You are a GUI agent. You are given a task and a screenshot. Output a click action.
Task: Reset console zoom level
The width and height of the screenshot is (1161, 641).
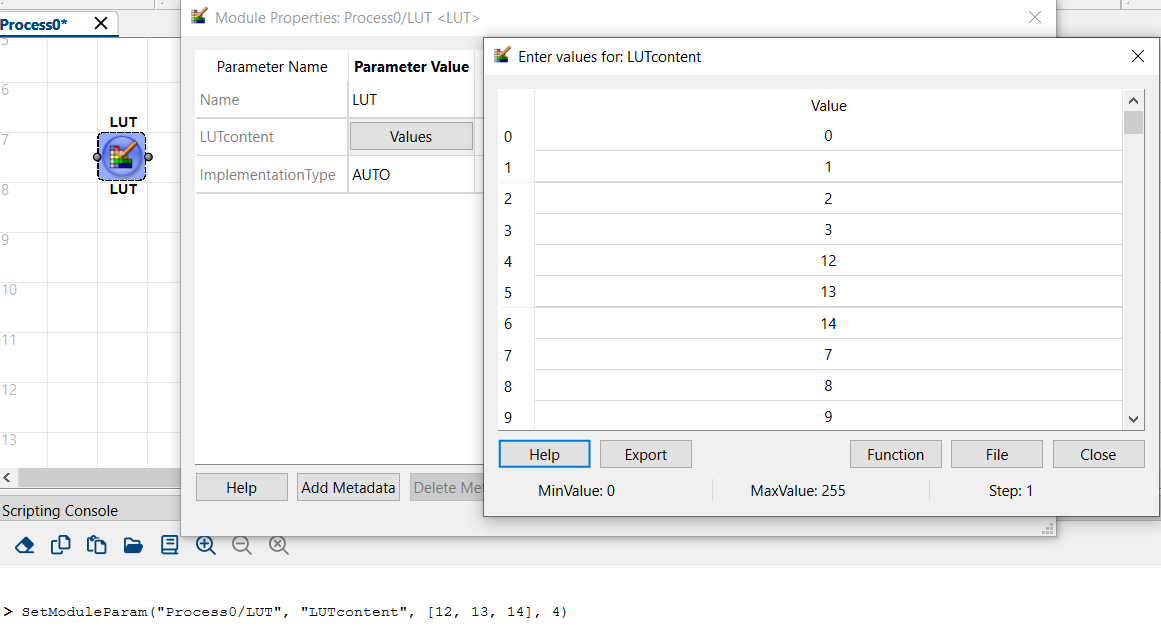pyautogui.click(x=277, y=545)
